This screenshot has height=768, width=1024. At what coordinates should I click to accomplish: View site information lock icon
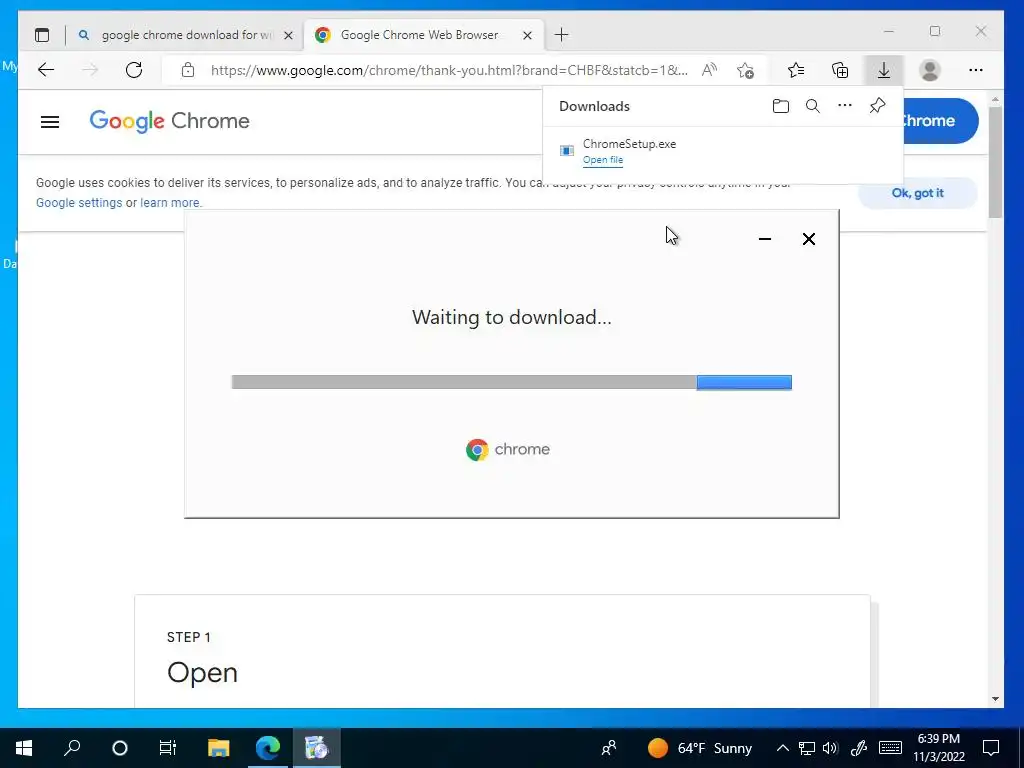click(x=188, y=70)
